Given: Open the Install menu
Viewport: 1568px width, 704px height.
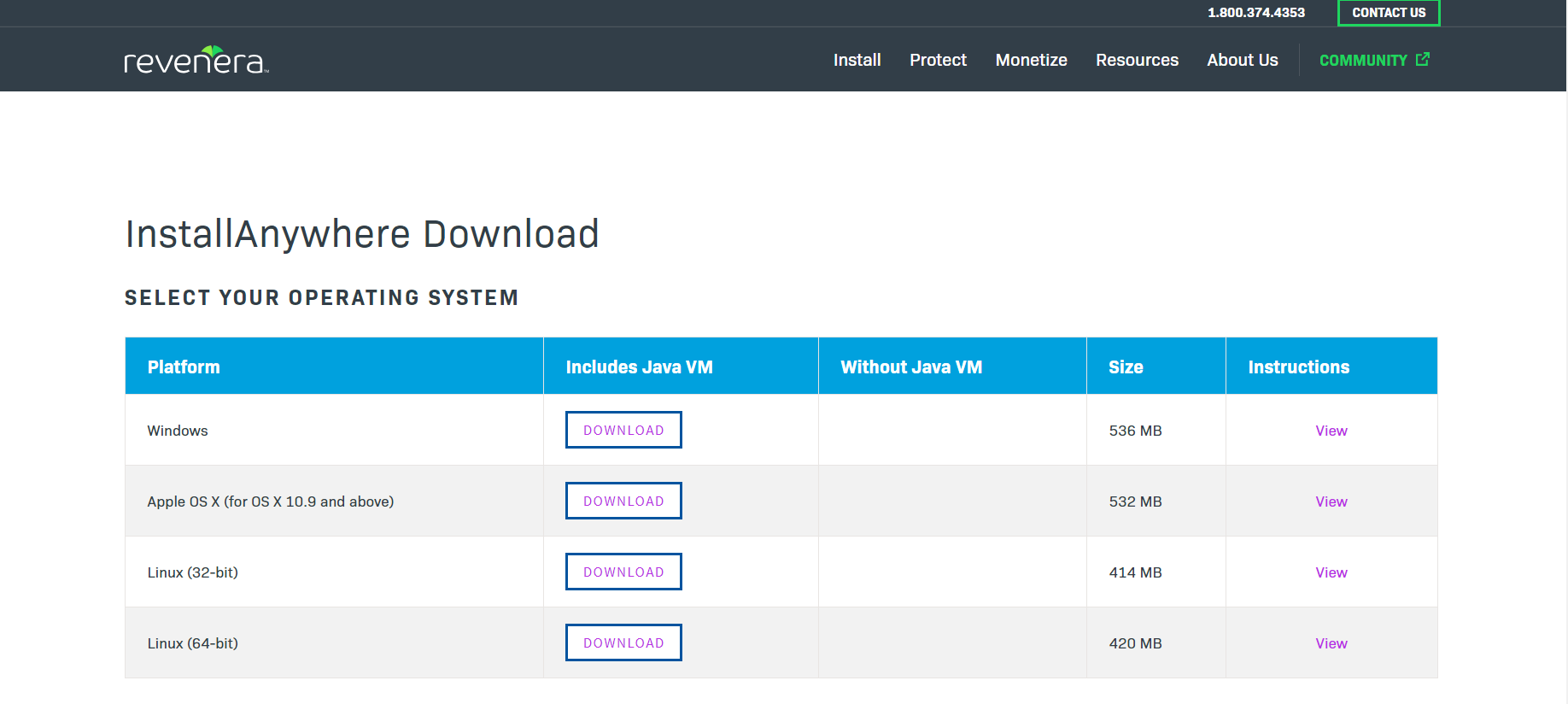Looking at the screenshot, I should tap(857, 60).
